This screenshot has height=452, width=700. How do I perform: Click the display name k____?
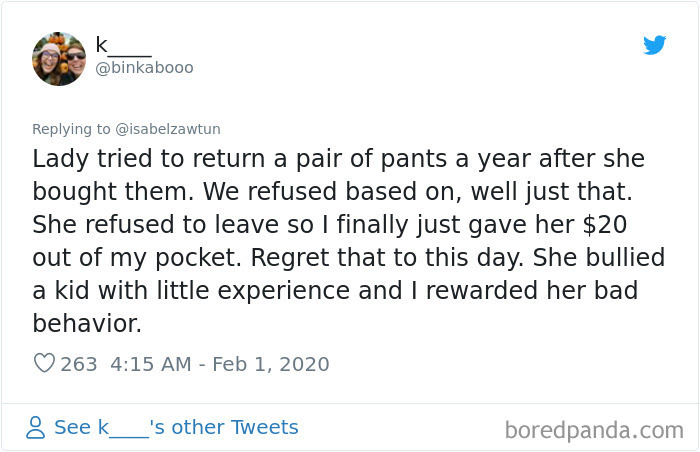pyautogui.click(x=124, y=46)
